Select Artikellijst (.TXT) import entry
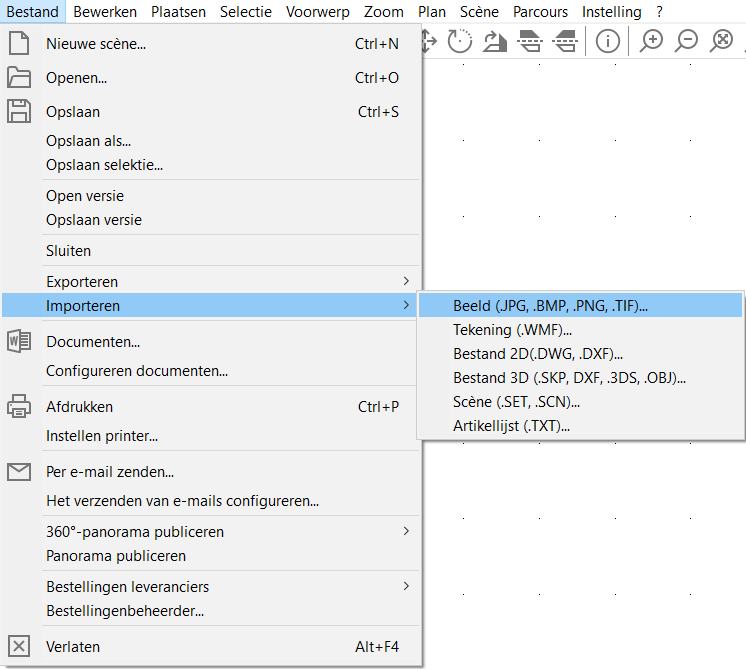The height and width of the screenshot is (669, 746). tap(511, 426)
